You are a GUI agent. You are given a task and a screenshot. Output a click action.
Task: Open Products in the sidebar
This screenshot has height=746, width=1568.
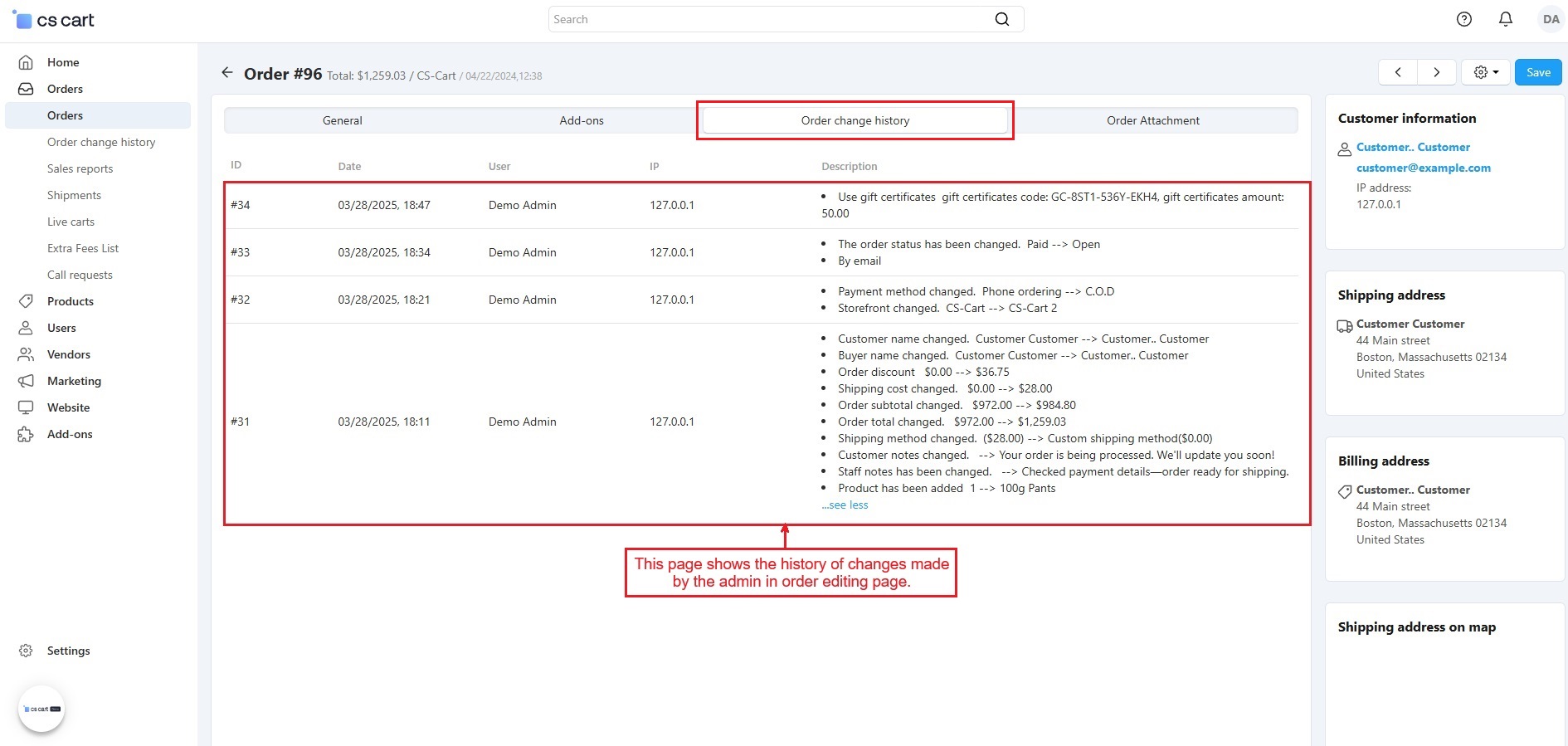[71, 301]
